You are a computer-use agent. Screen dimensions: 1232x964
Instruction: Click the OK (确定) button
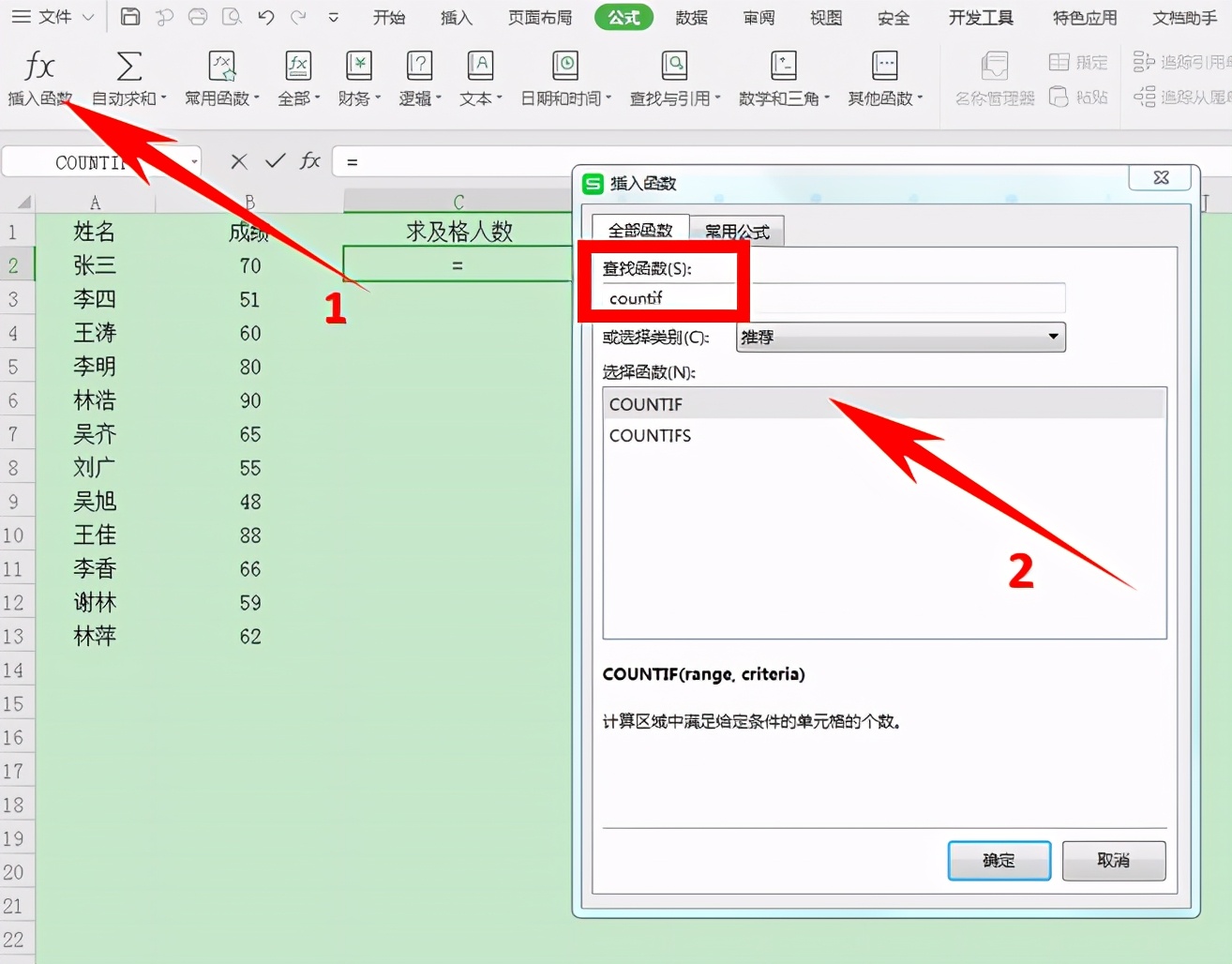pos(999,860)
